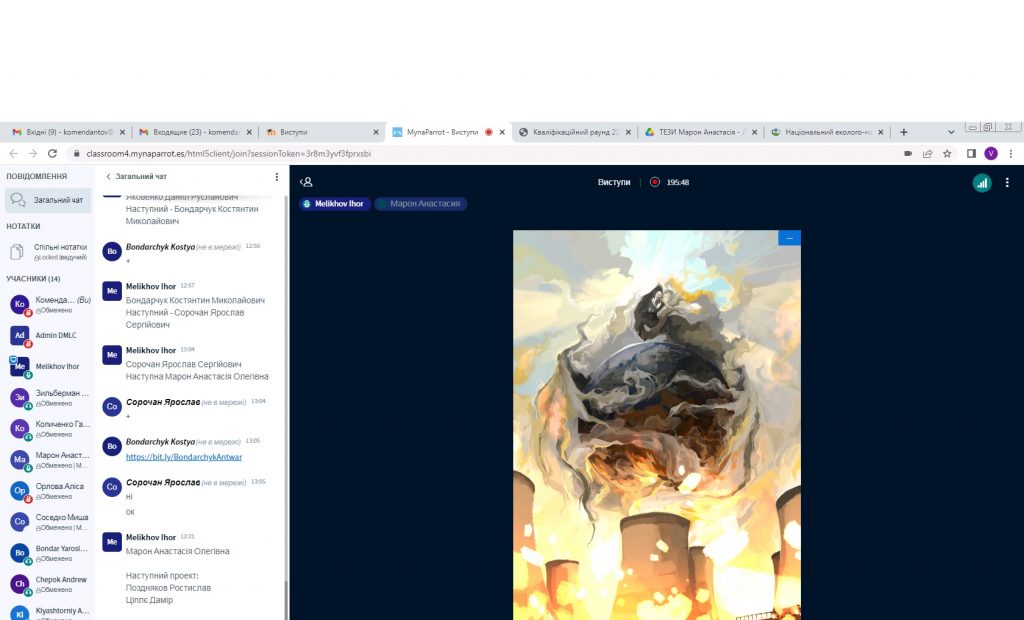Open the bit.ly/BondarchykAntwar link

tap(184, 457)
